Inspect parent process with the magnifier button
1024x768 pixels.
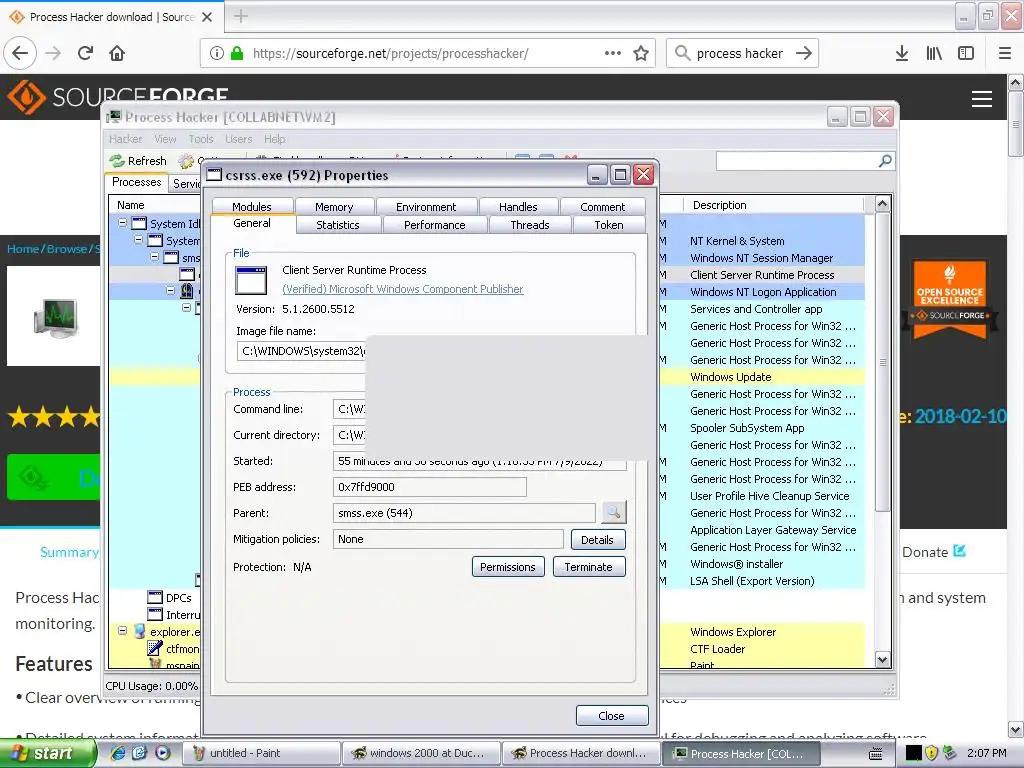(x=613, y=513)
